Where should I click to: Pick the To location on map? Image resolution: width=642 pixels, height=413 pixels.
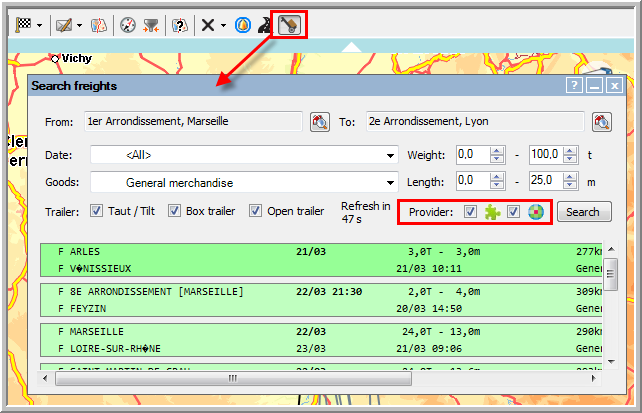602,122
